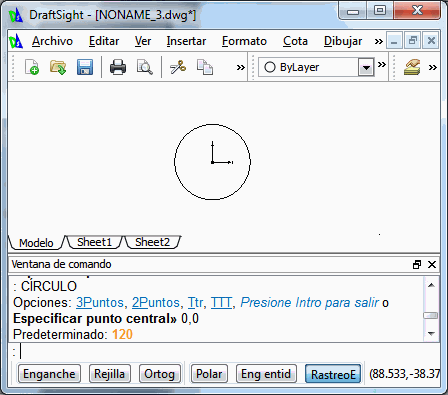Click the command scrollbar down arrow

click(x=431, y=334)
